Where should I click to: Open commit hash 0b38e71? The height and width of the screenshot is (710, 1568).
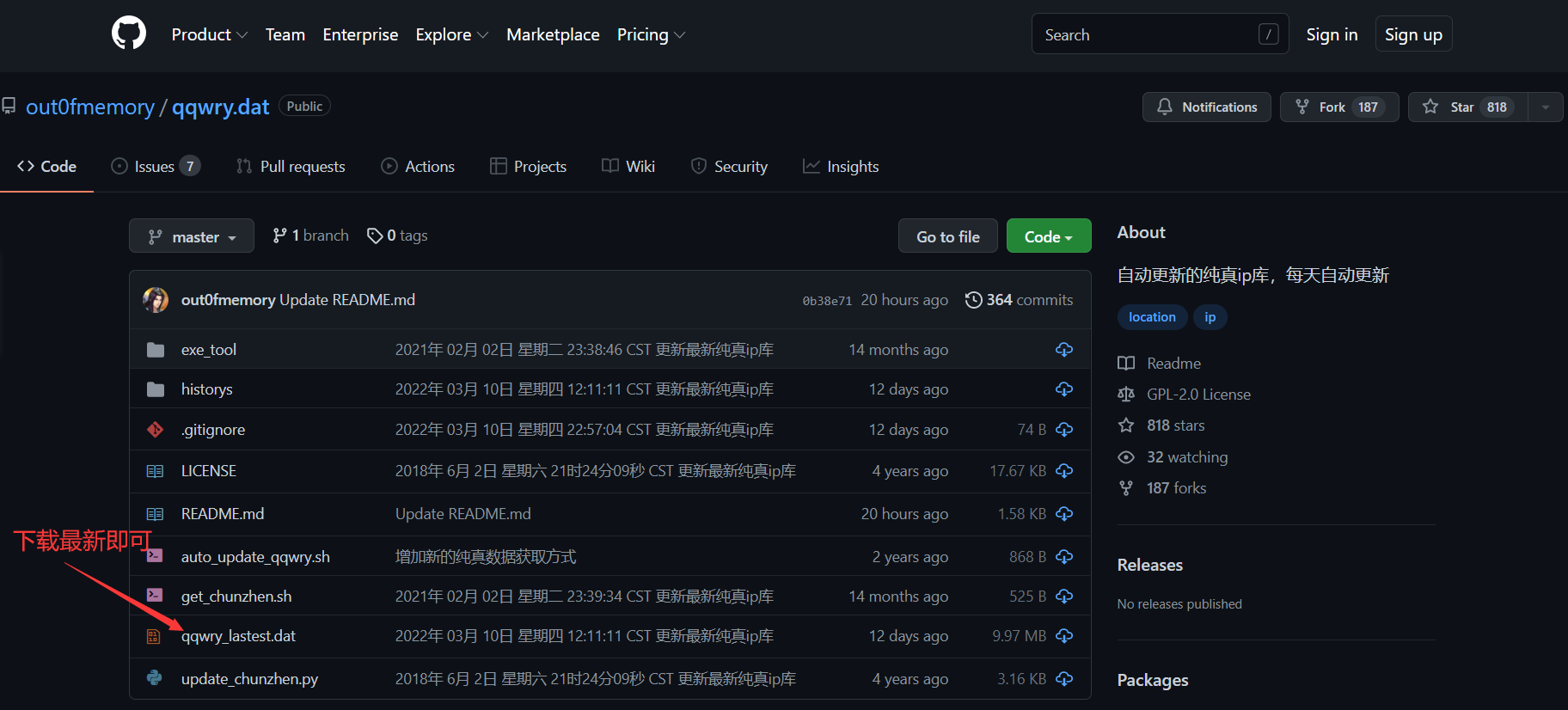(827, 301)
